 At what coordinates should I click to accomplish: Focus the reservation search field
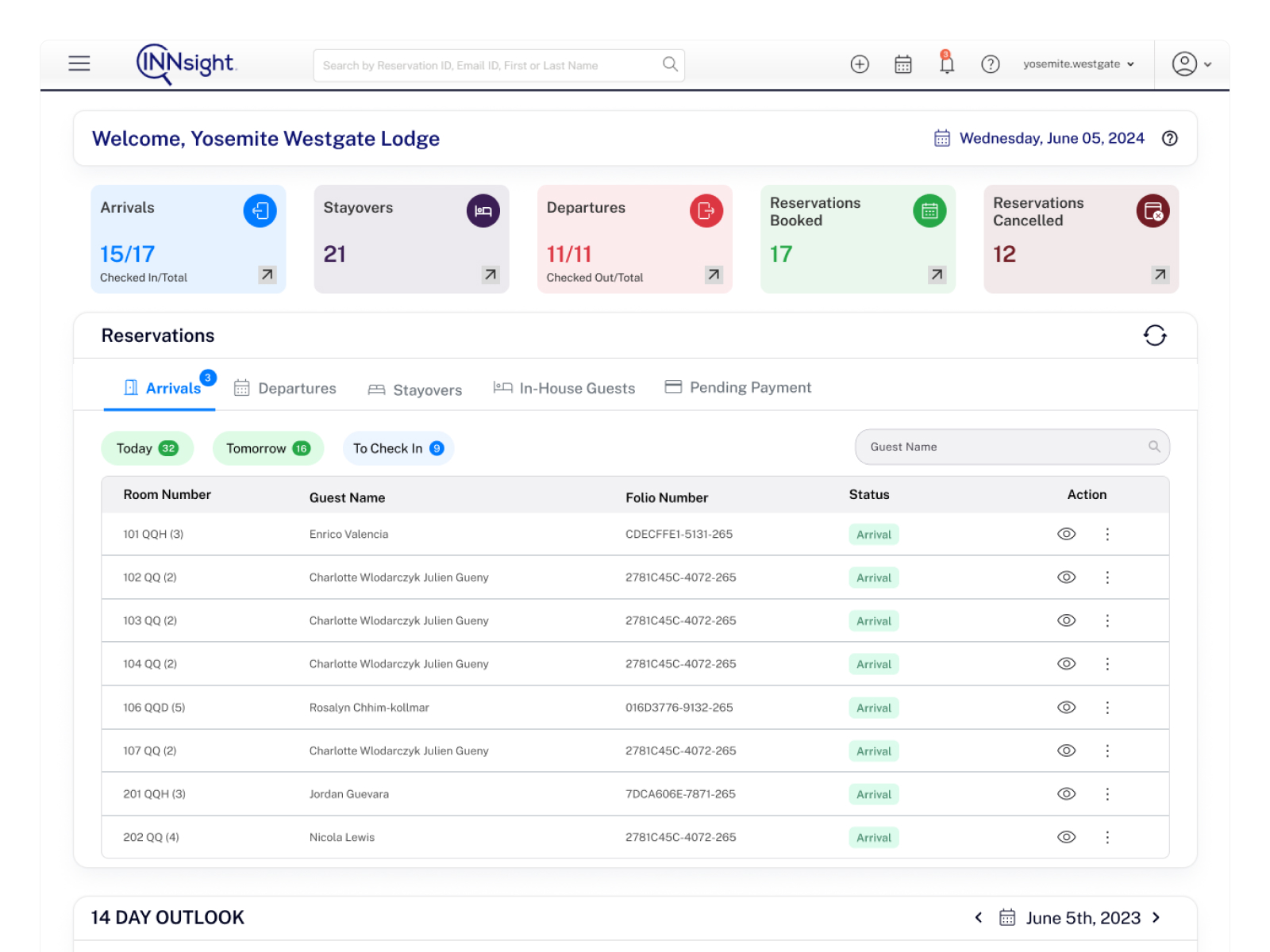pos(499,65)
